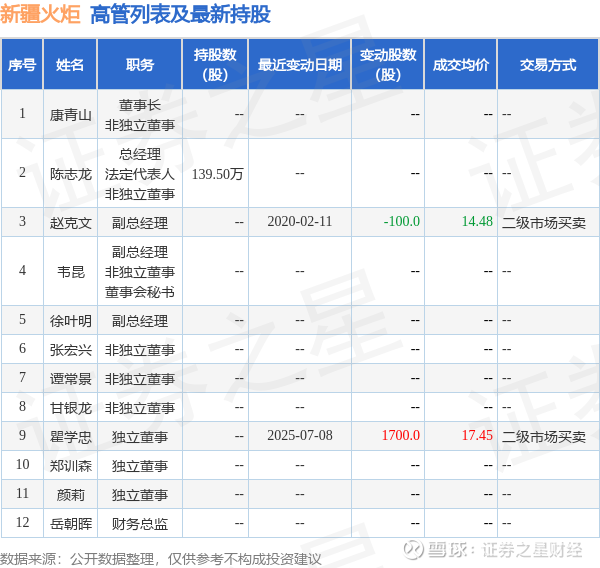The width and height of the screenshot is (600, 568).
Task: Click the name 岳朝晖
Action: tap(71, 524)
